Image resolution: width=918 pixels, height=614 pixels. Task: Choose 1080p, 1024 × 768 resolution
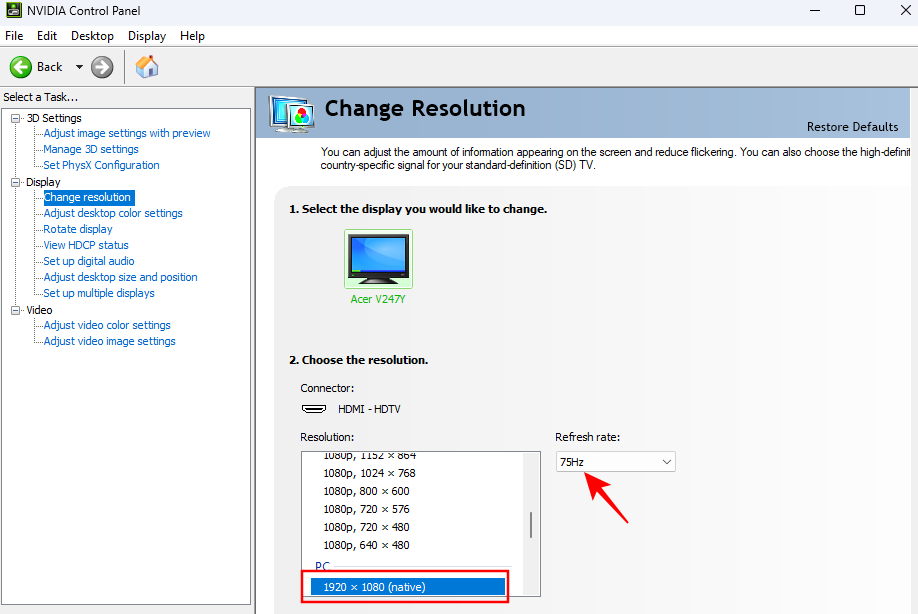369,473
